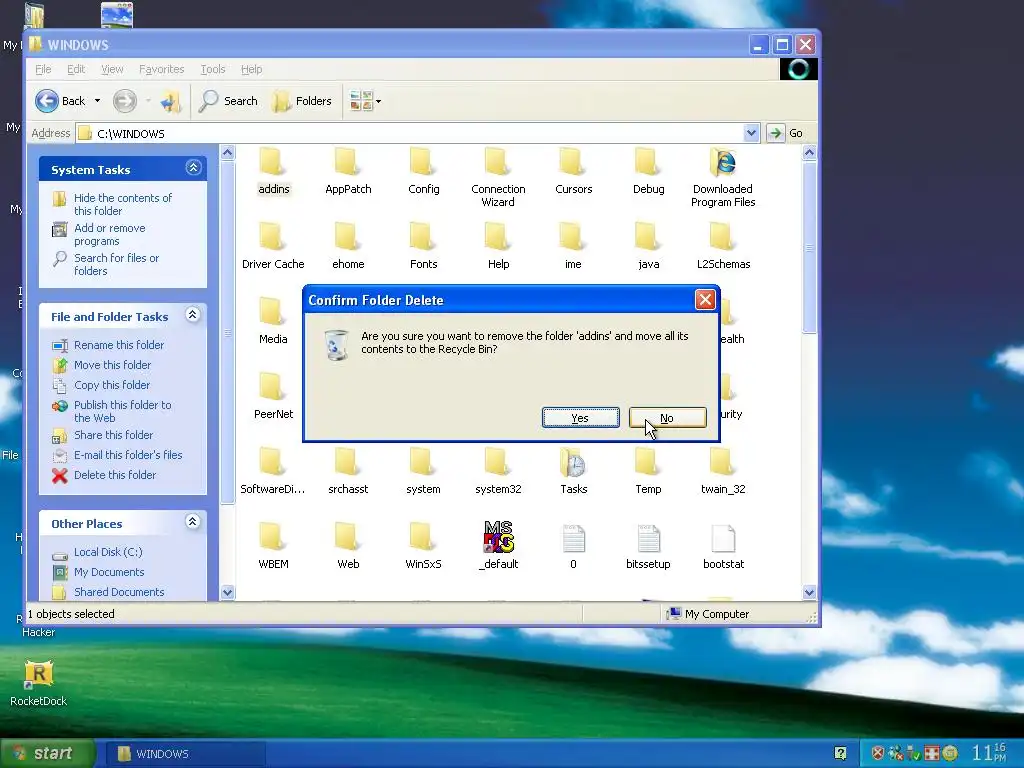This screenshot has height=768, width=1024.
Task: Toggle the Folders pane button
Action: click(x=302, y=101)
